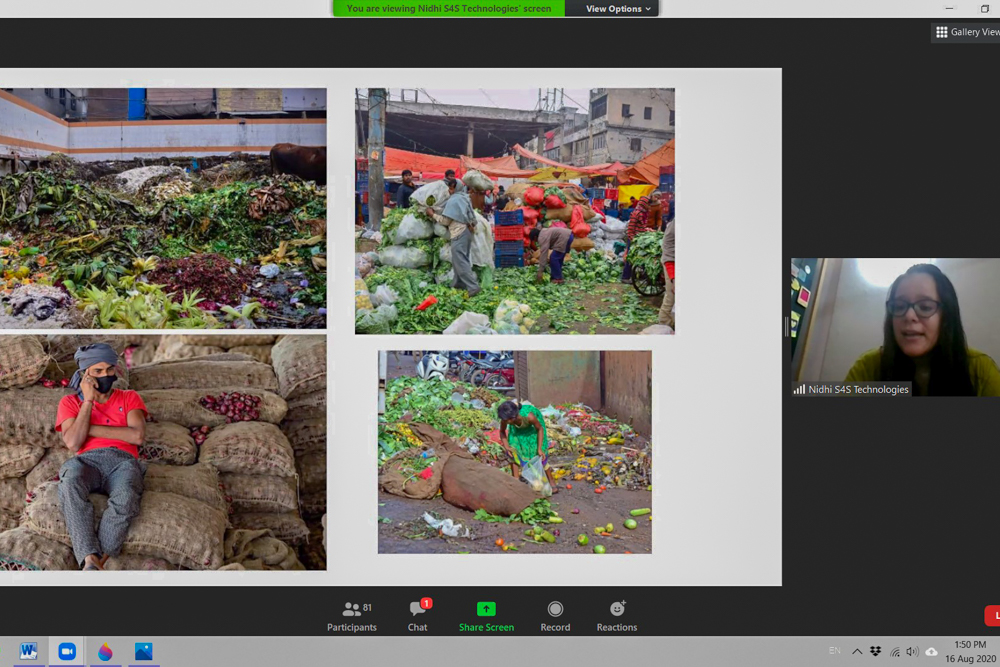Image resolution: width=1000 pixels, height=667 pixels.
Task: Open the Chat panel
Action: click(x=418, y=616)
